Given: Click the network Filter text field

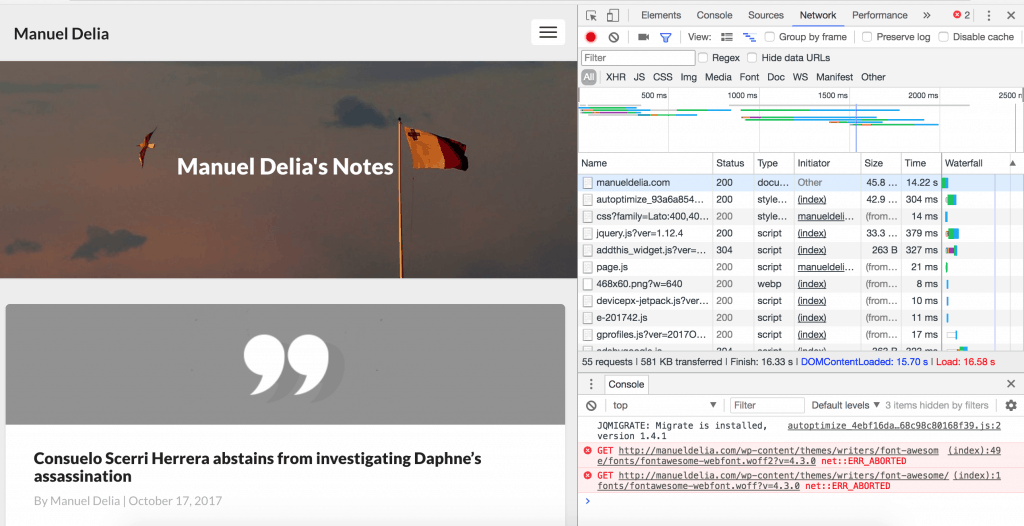Looking at the screenshot, I should click(x=638, y=58).
